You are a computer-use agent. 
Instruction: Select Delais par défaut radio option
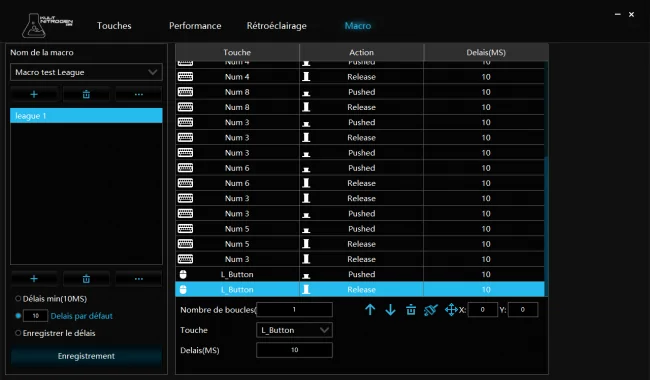coord(18,316)
